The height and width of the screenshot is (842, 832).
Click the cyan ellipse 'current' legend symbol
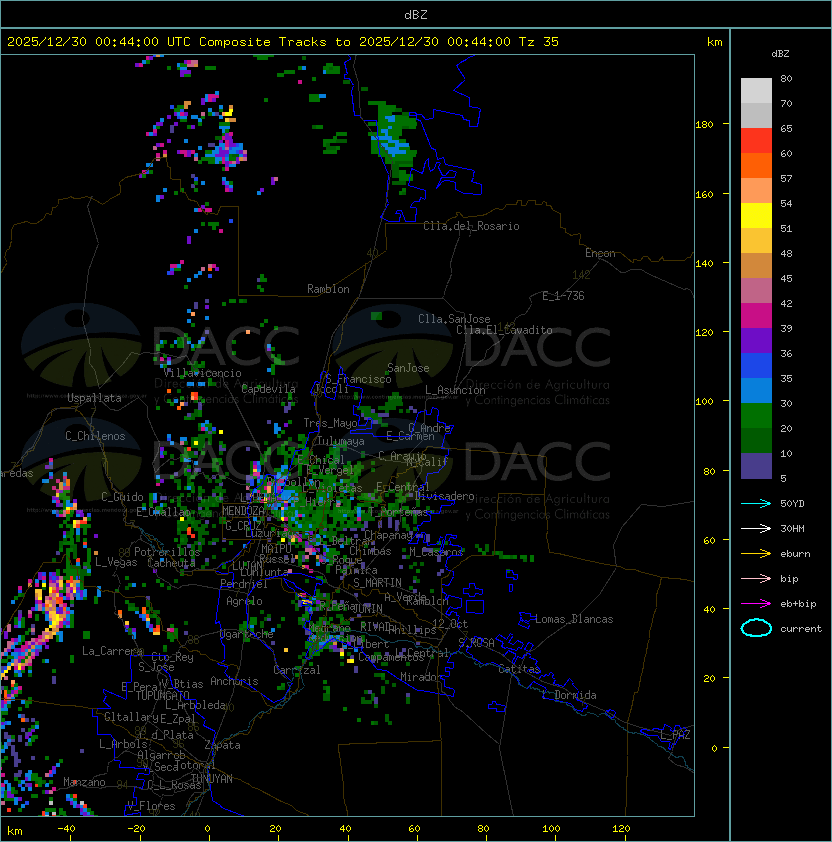(756, 628)
